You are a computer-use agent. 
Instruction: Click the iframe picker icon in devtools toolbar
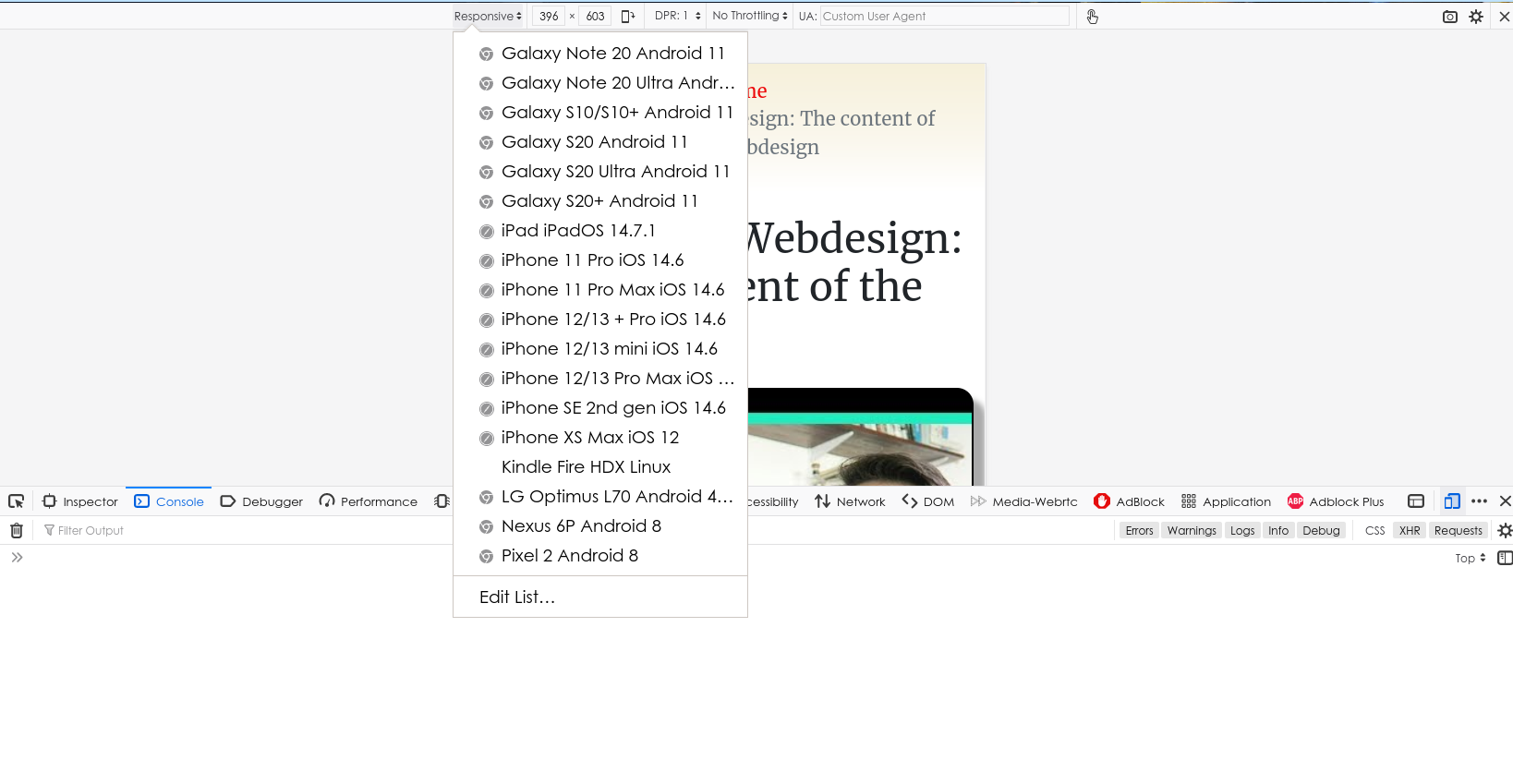coord(1416,501)
